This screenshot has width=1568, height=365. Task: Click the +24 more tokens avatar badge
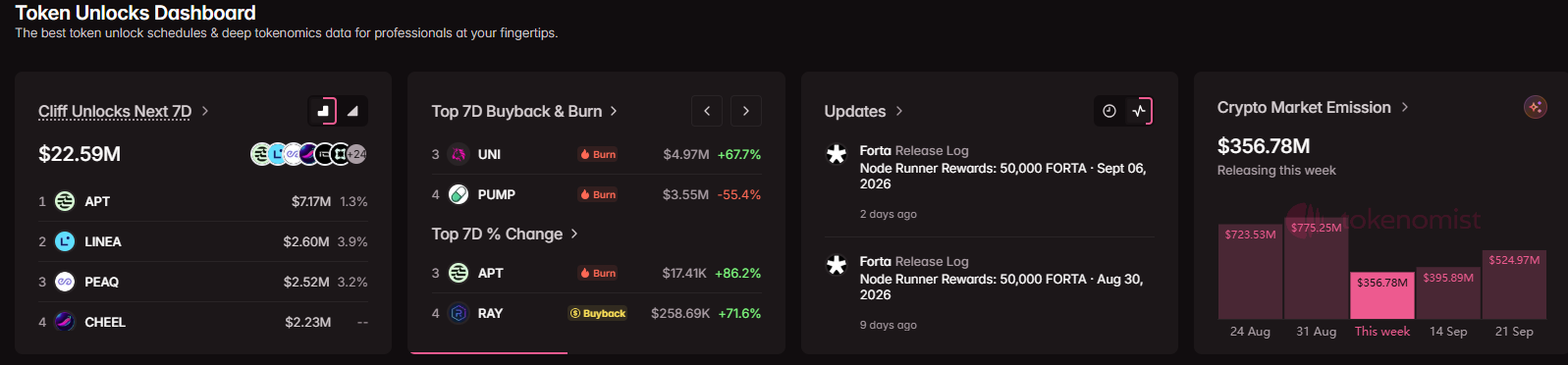click(357, 154)
